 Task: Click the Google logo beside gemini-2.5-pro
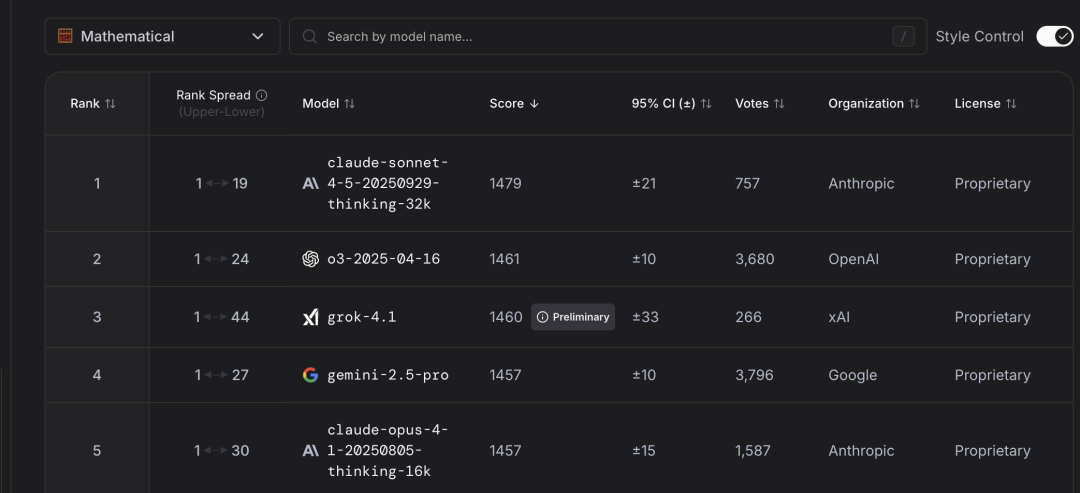tap(310, 375)
